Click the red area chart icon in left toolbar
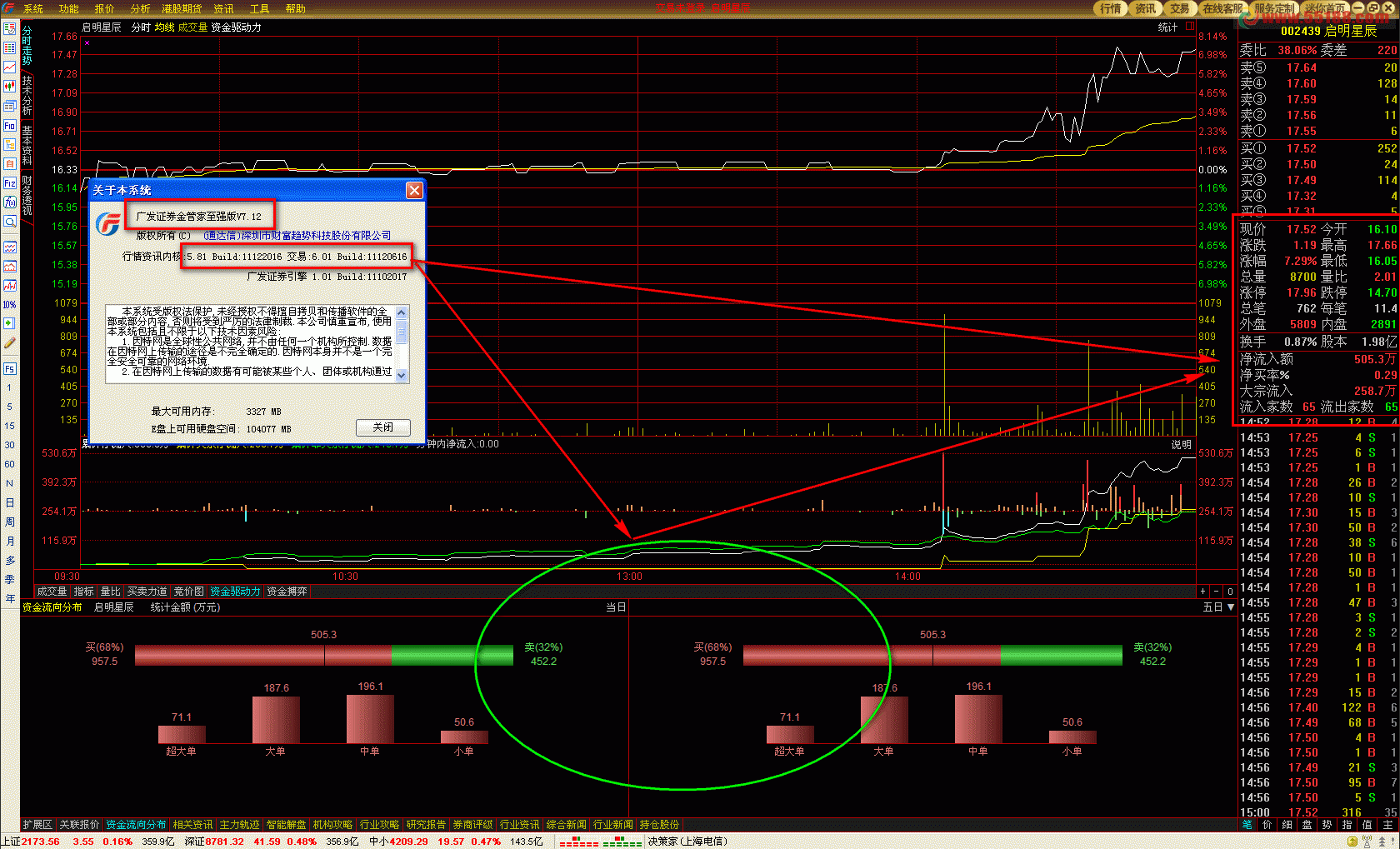This screenshot has height=849, width=1400. (10, 267)
